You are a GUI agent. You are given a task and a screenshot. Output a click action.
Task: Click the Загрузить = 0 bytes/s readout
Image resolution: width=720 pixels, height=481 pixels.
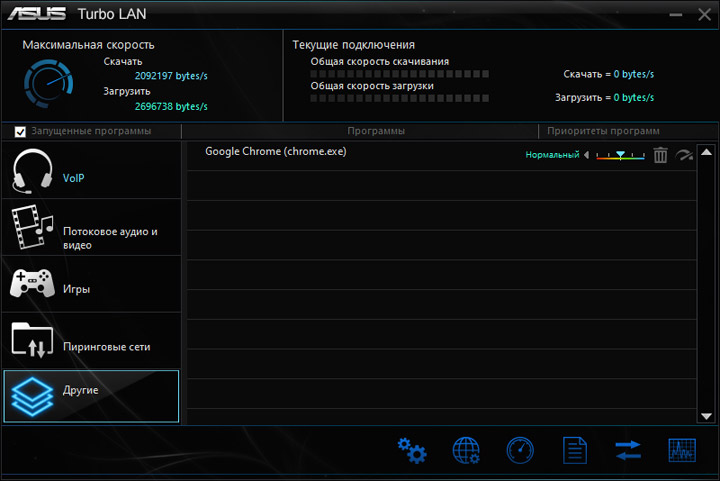pos(604,97)
